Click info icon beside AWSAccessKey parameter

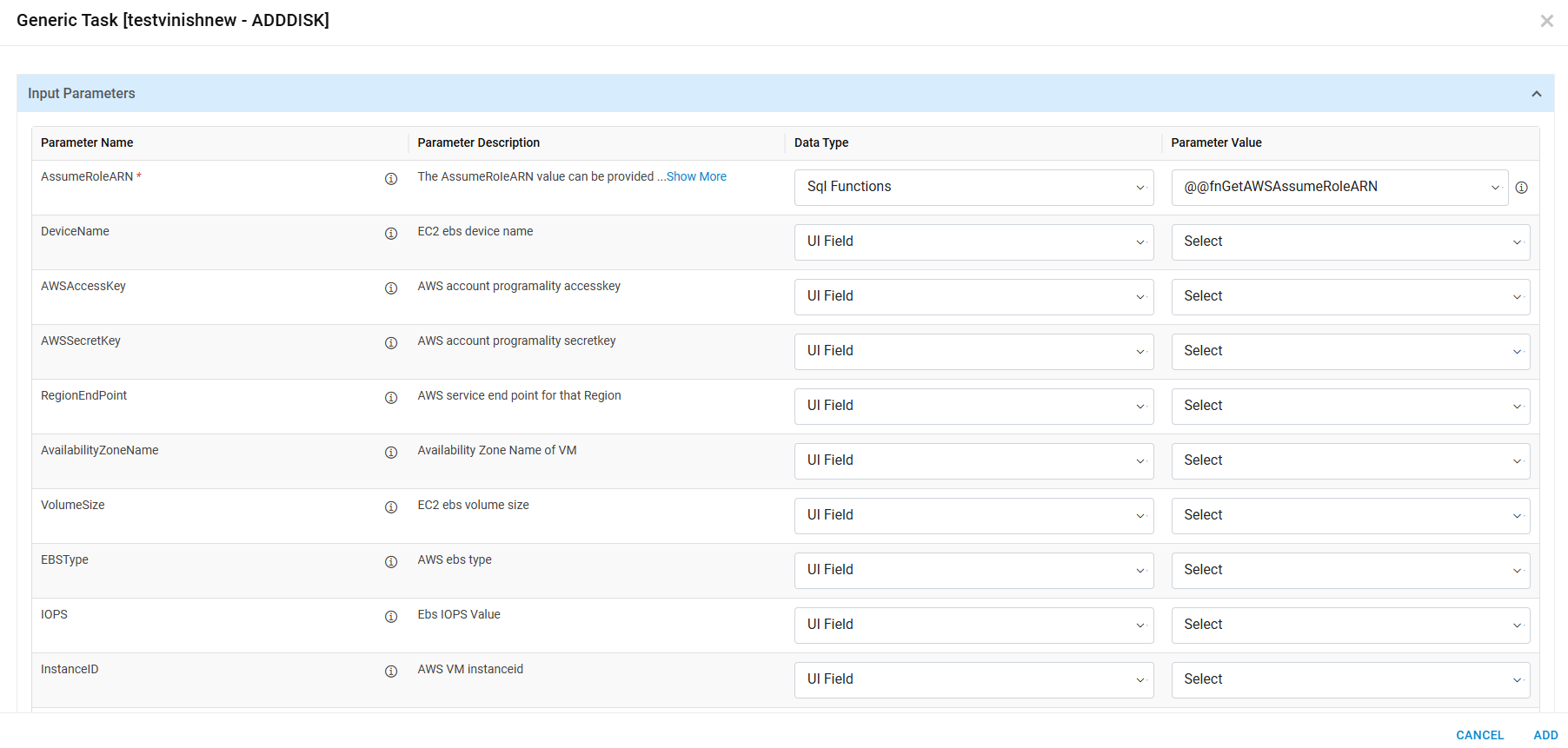[x=391, y=288]
